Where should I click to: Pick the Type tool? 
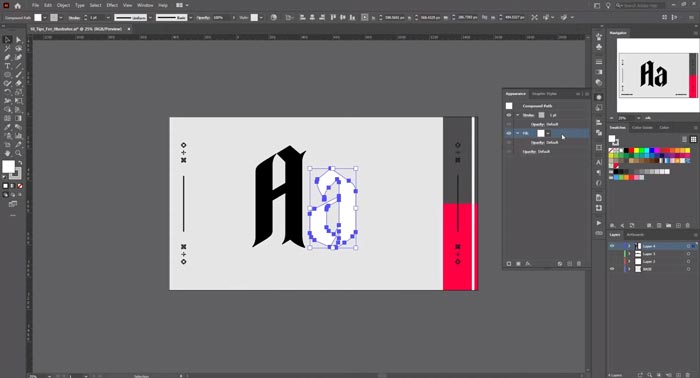point(7,66)
